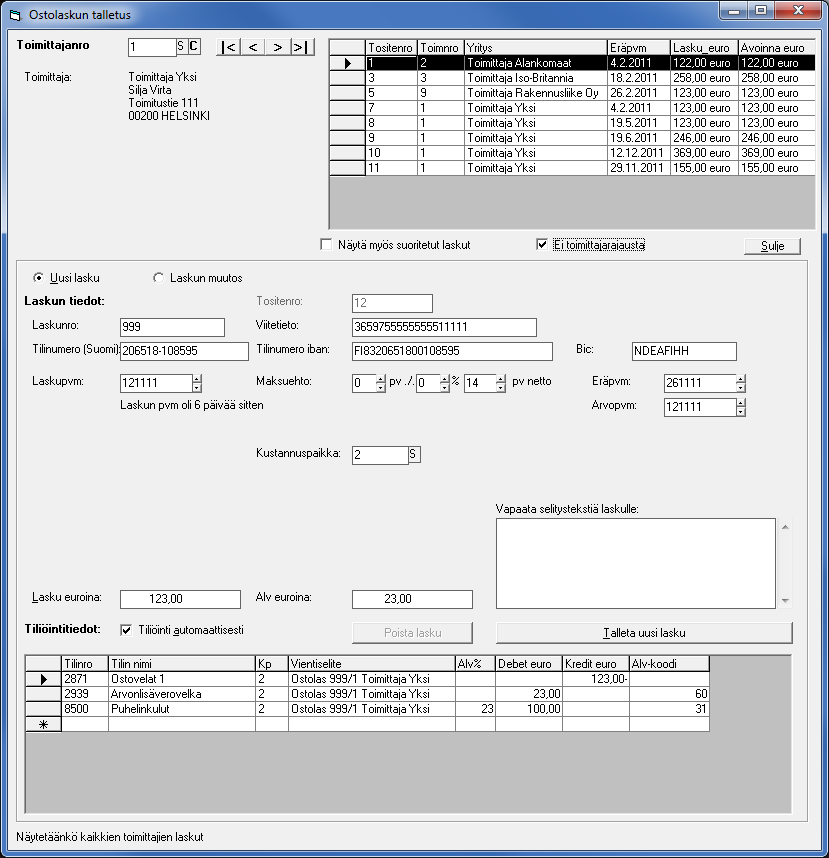Click Debet euro column header

click(529, 664)
